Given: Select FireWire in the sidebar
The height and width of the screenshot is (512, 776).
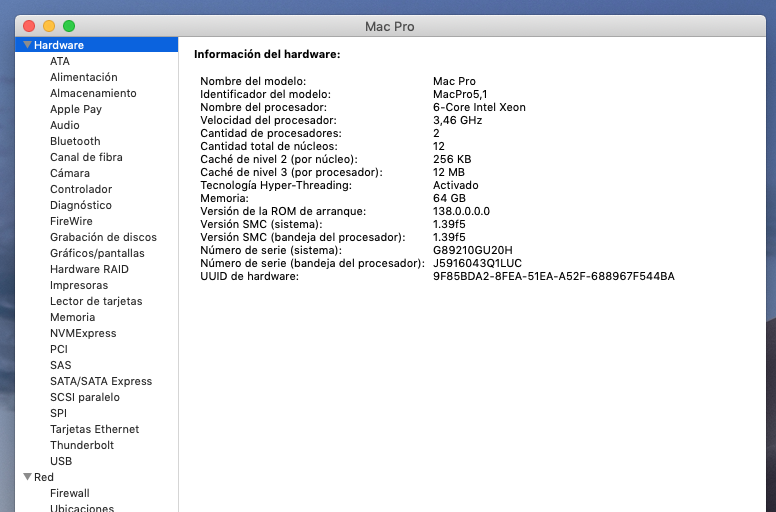Looking at the screenshot, I should (71, 221).
